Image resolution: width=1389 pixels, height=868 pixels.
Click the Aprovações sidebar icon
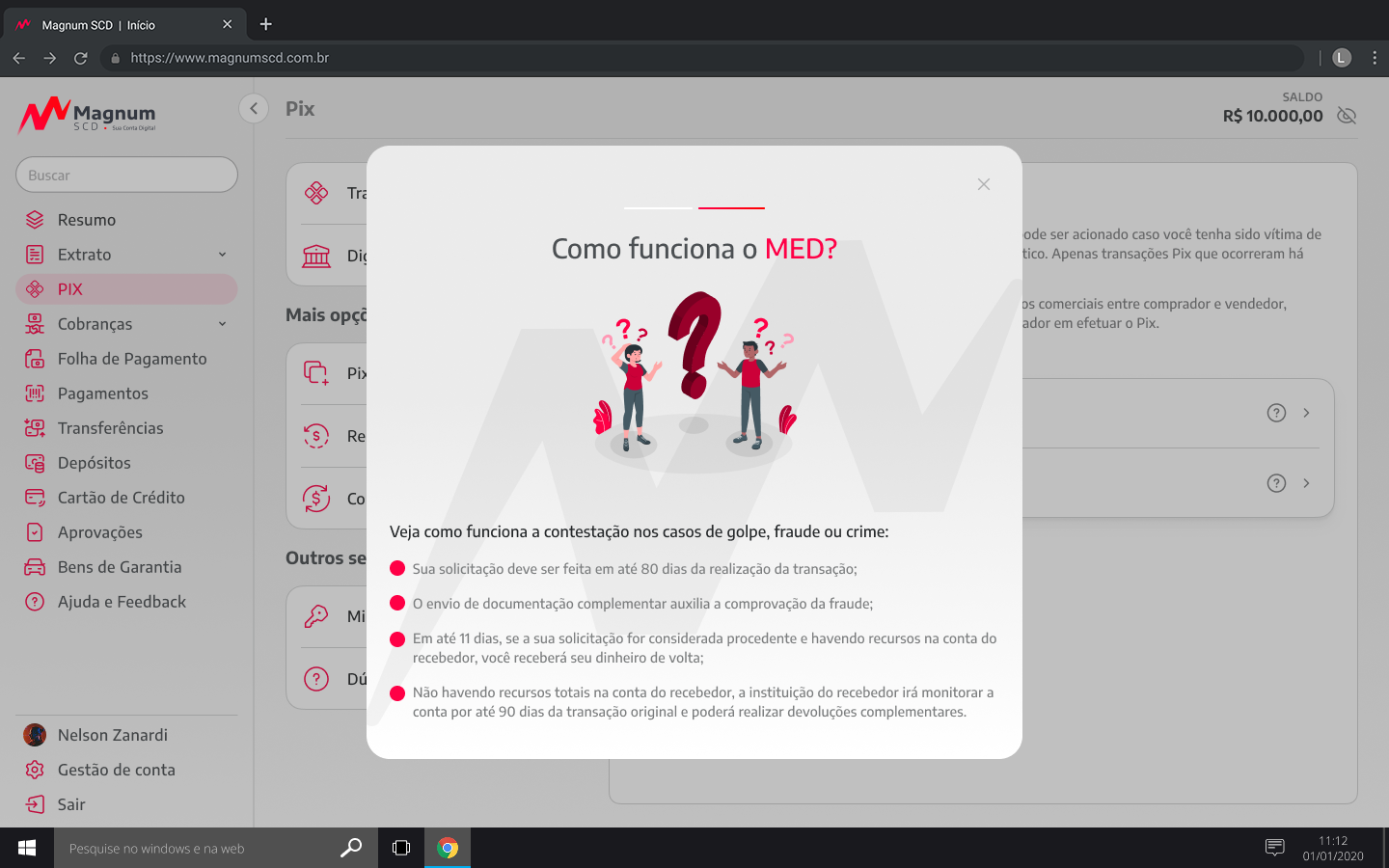[35, 532]
